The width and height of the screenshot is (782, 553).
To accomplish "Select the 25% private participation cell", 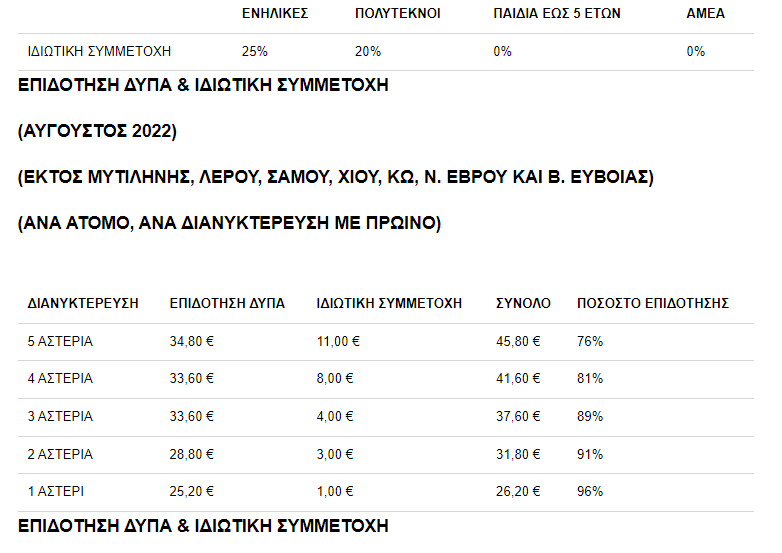I will pos(255,51).
